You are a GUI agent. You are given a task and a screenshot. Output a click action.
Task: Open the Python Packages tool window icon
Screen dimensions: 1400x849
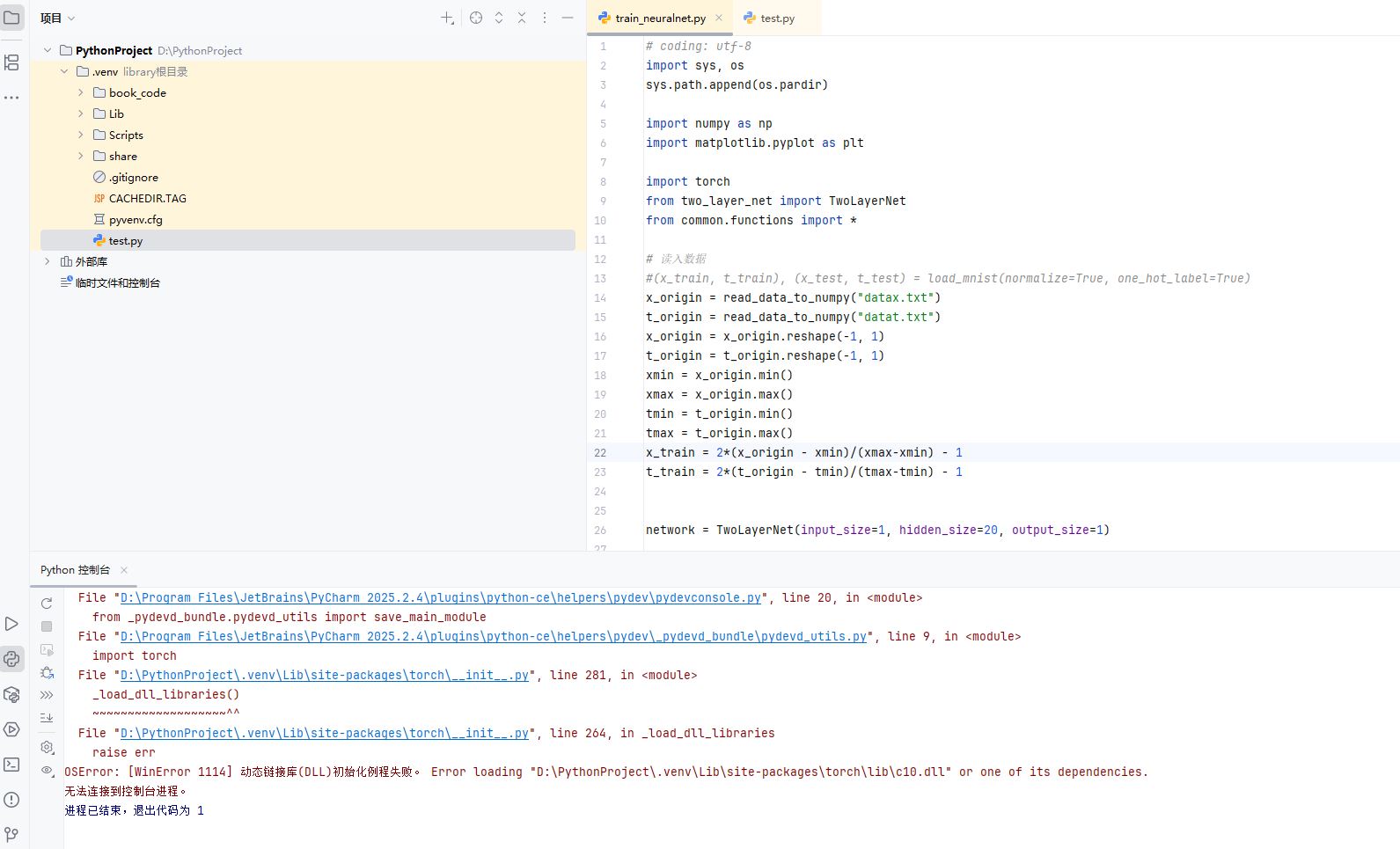point(12,694)
